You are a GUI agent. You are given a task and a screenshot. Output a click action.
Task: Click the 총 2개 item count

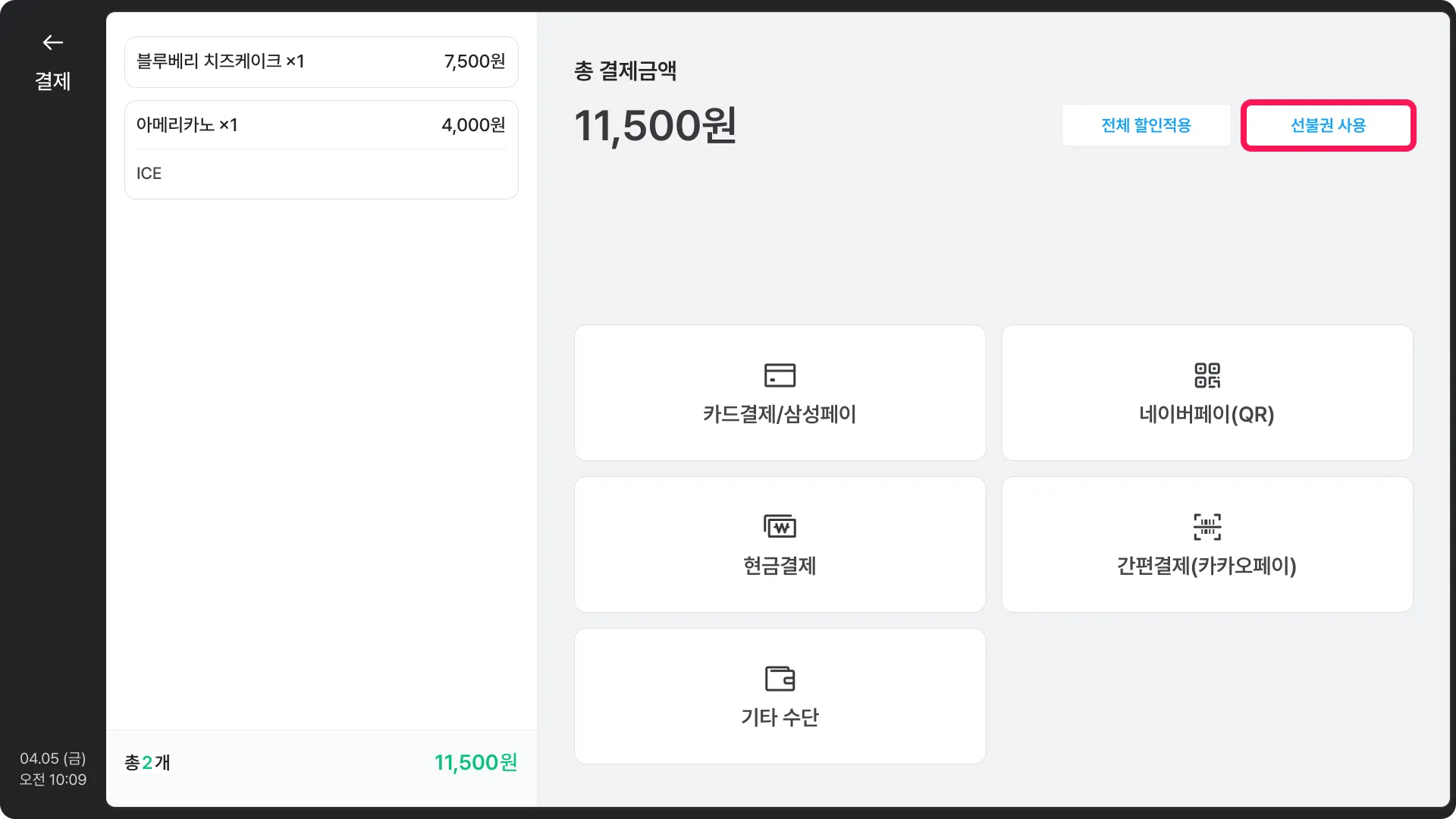click(147, 762)
